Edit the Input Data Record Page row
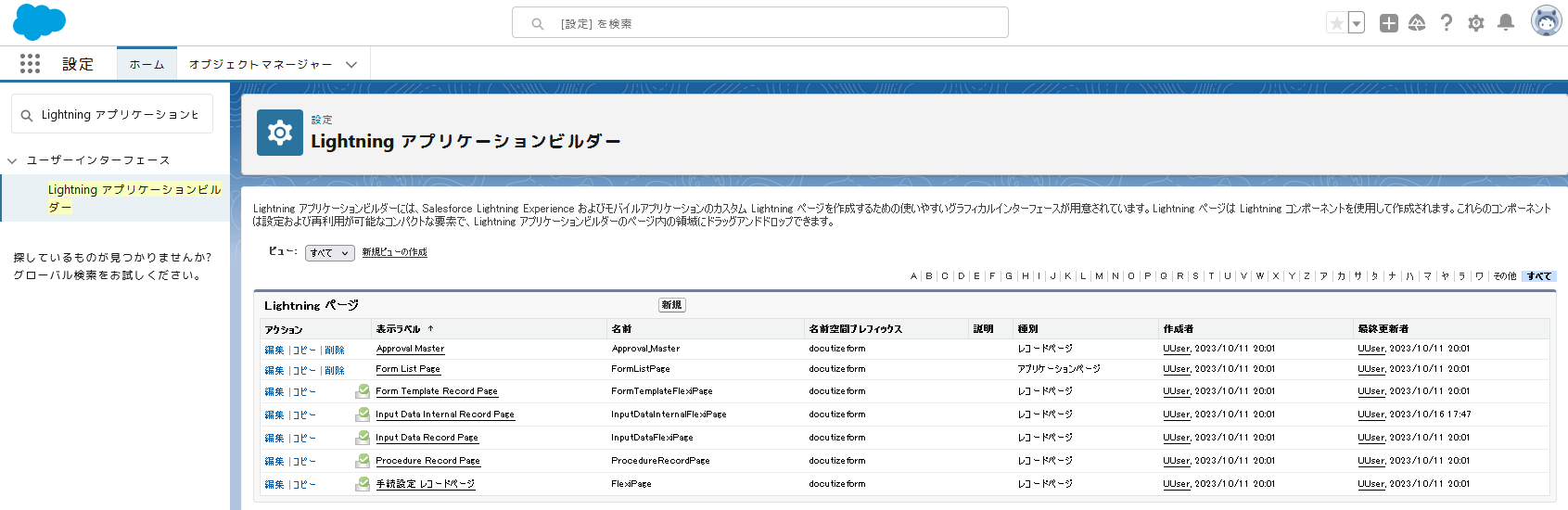1568x510 pixels. click(x=274, y=439)
